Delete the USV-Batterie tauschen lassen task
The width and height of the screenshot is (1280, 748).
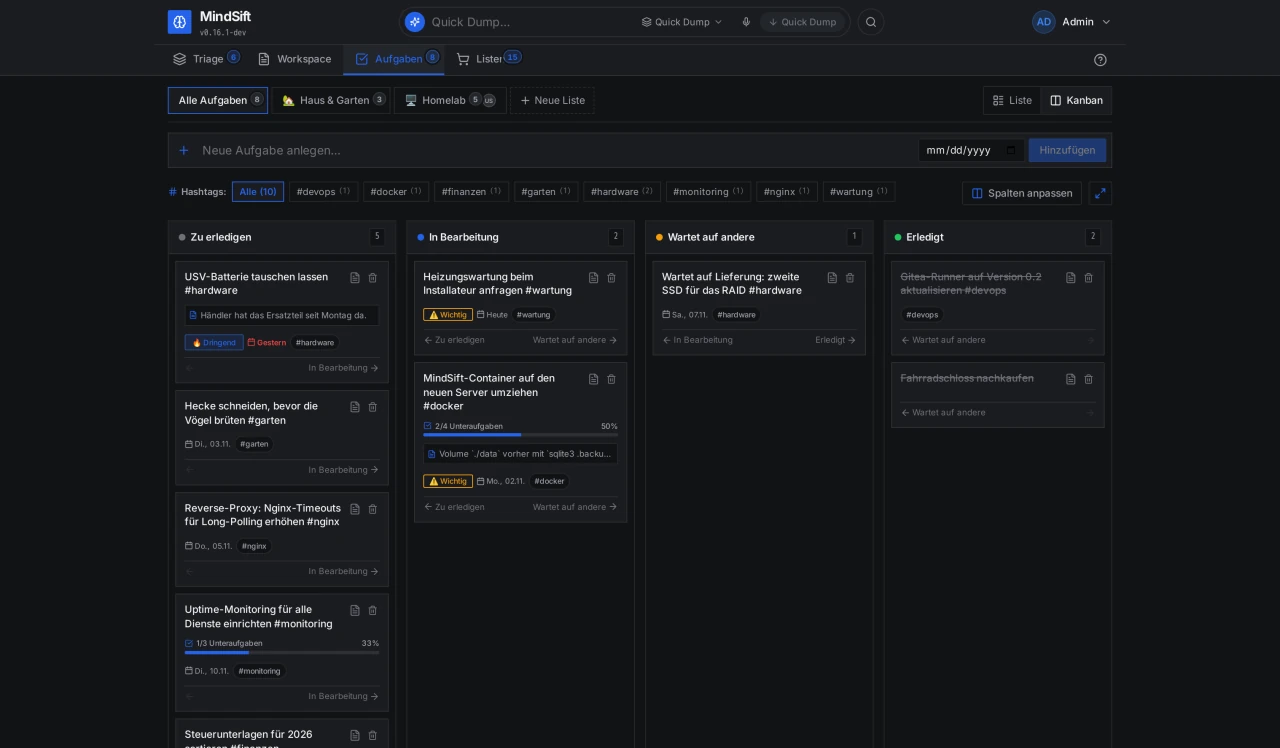coord(373,278)
